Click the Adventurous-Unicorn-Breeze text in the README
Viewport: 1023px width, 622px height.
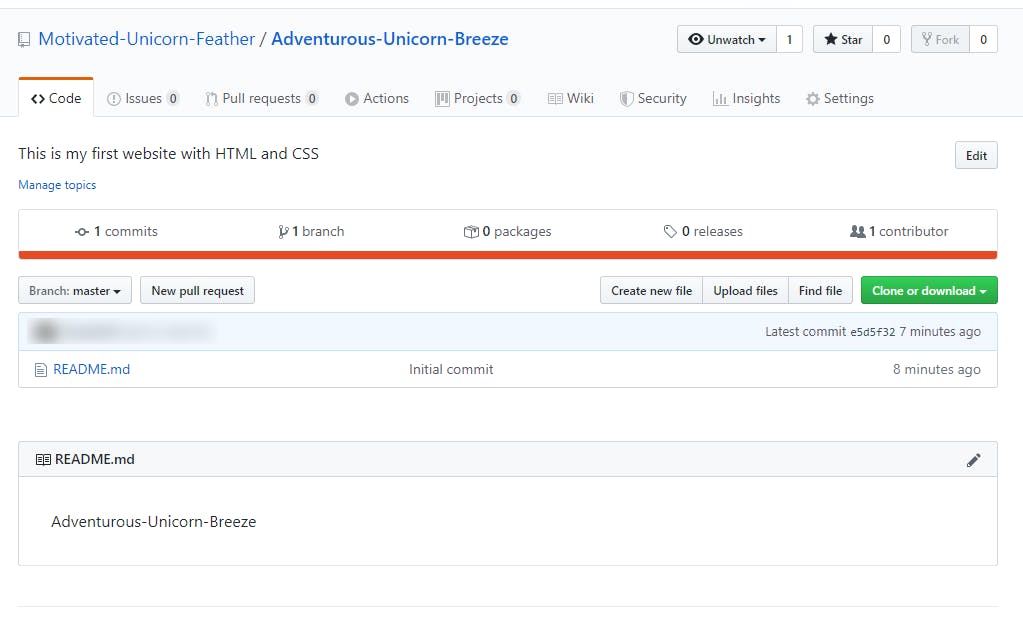tap(154, 521)
